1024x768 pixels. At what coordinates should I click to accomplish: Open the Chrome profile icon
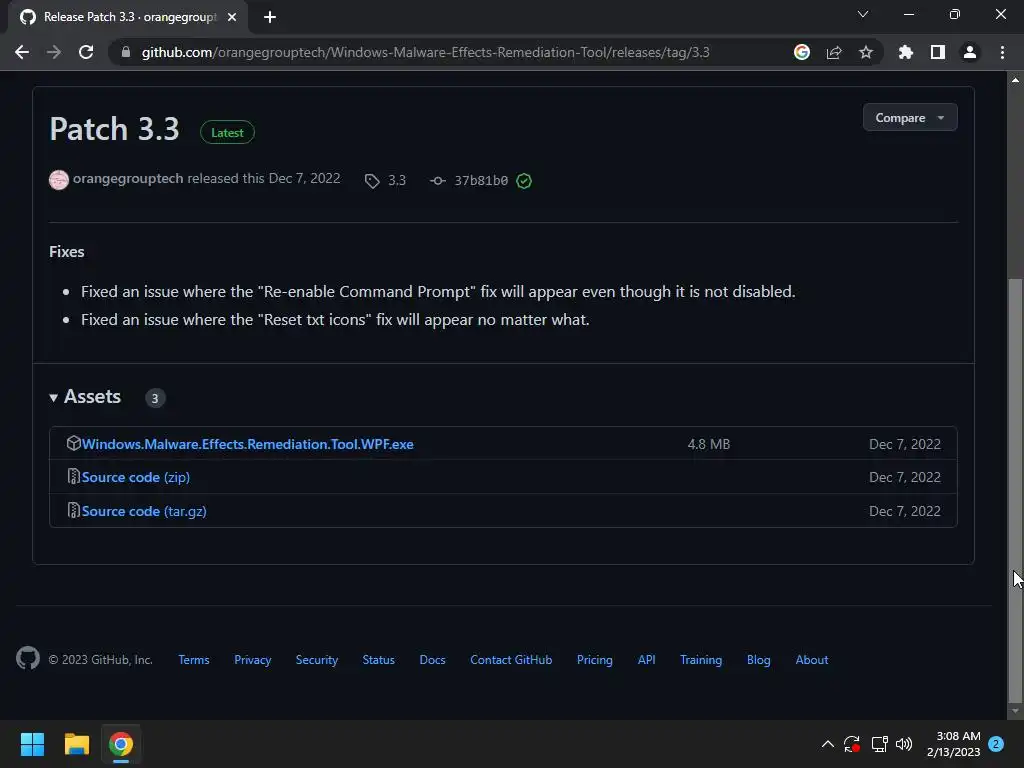click(970, 52)
